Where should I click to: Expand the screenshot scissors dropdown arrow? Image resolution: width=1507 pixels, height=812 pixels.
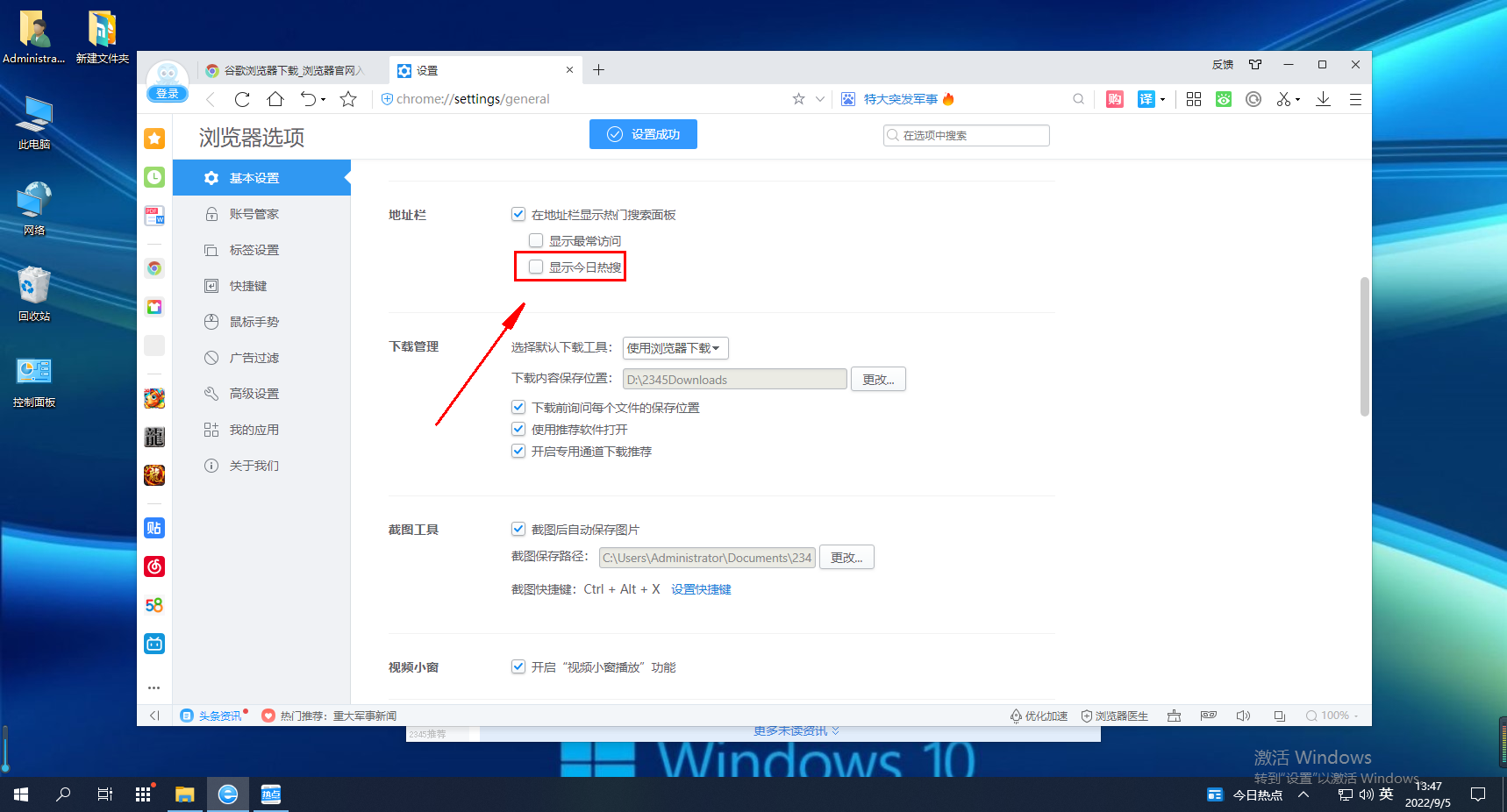coord(1298,99)
